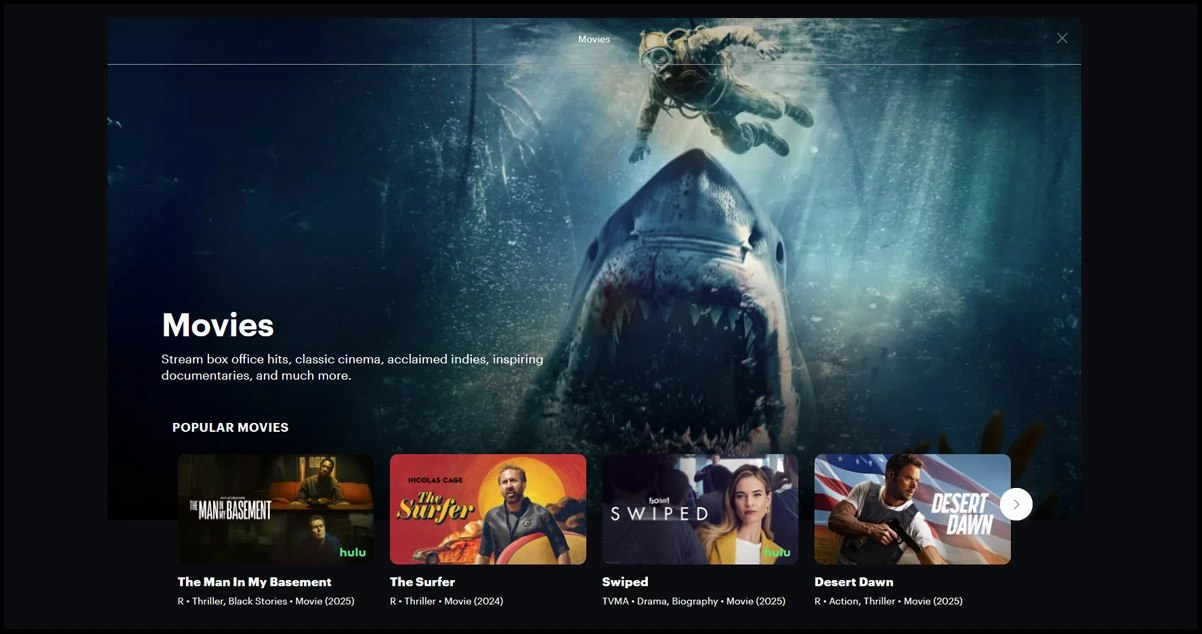Image resolution: width=1202 pixels, height=634 pixels.
Task: Open the Swiped title link
Action: coord(625,582)
